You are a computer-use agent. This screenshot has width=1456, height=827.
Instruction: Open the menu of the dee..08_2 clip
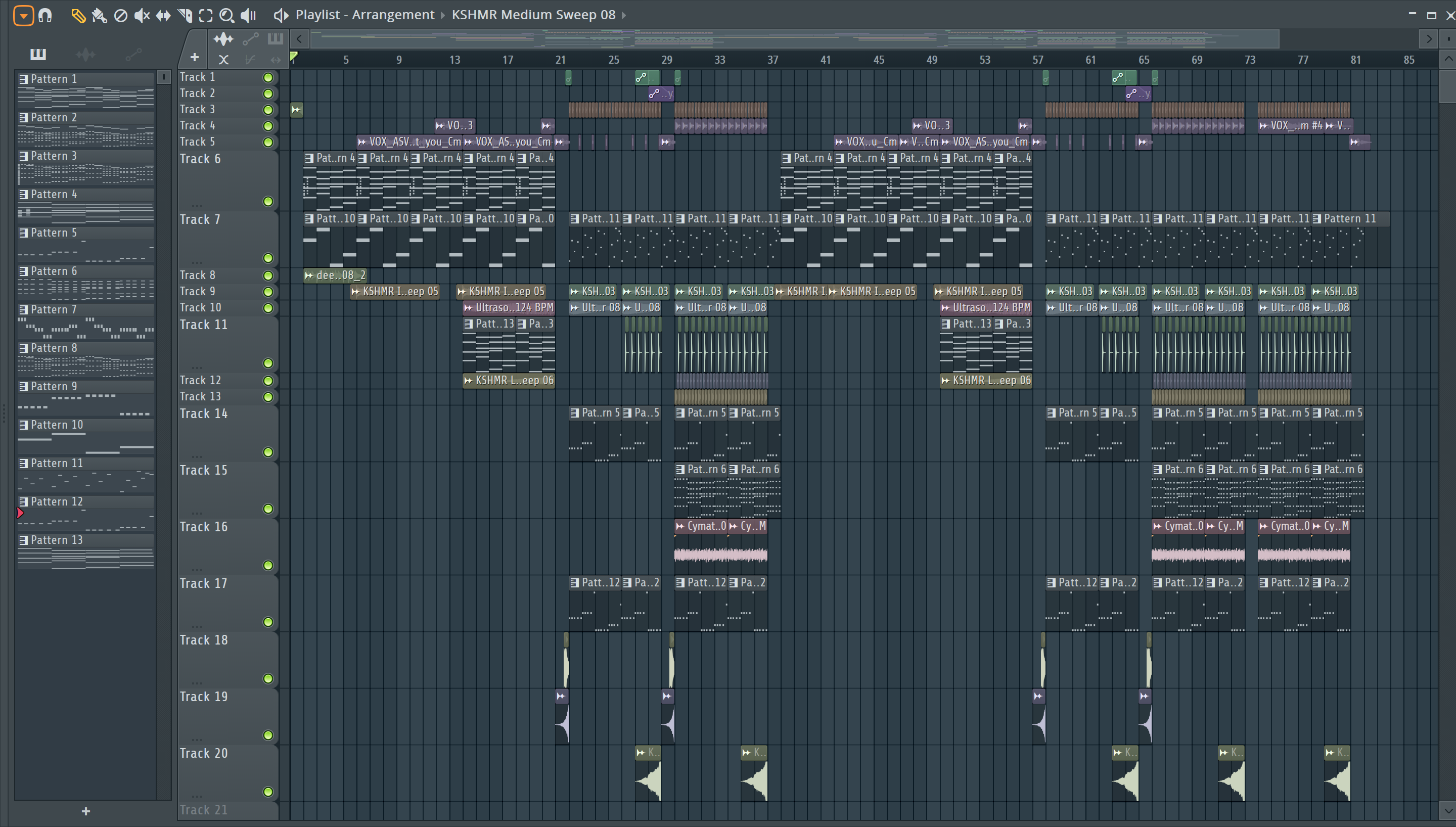(309, 275)
